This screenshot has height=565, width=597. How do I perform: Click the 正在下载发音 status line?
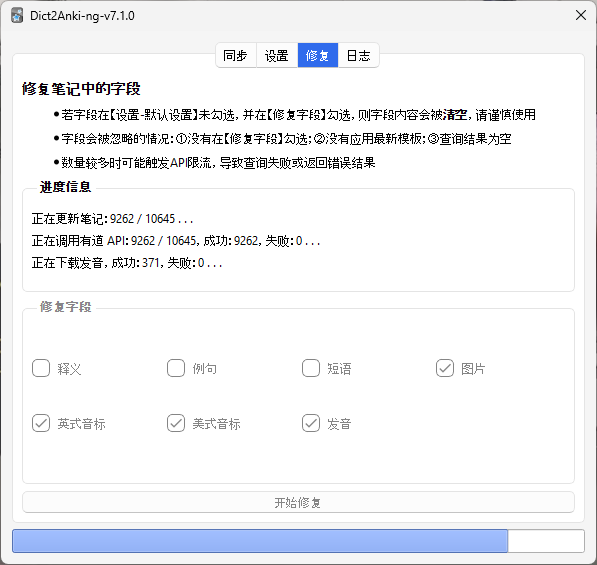127,263
